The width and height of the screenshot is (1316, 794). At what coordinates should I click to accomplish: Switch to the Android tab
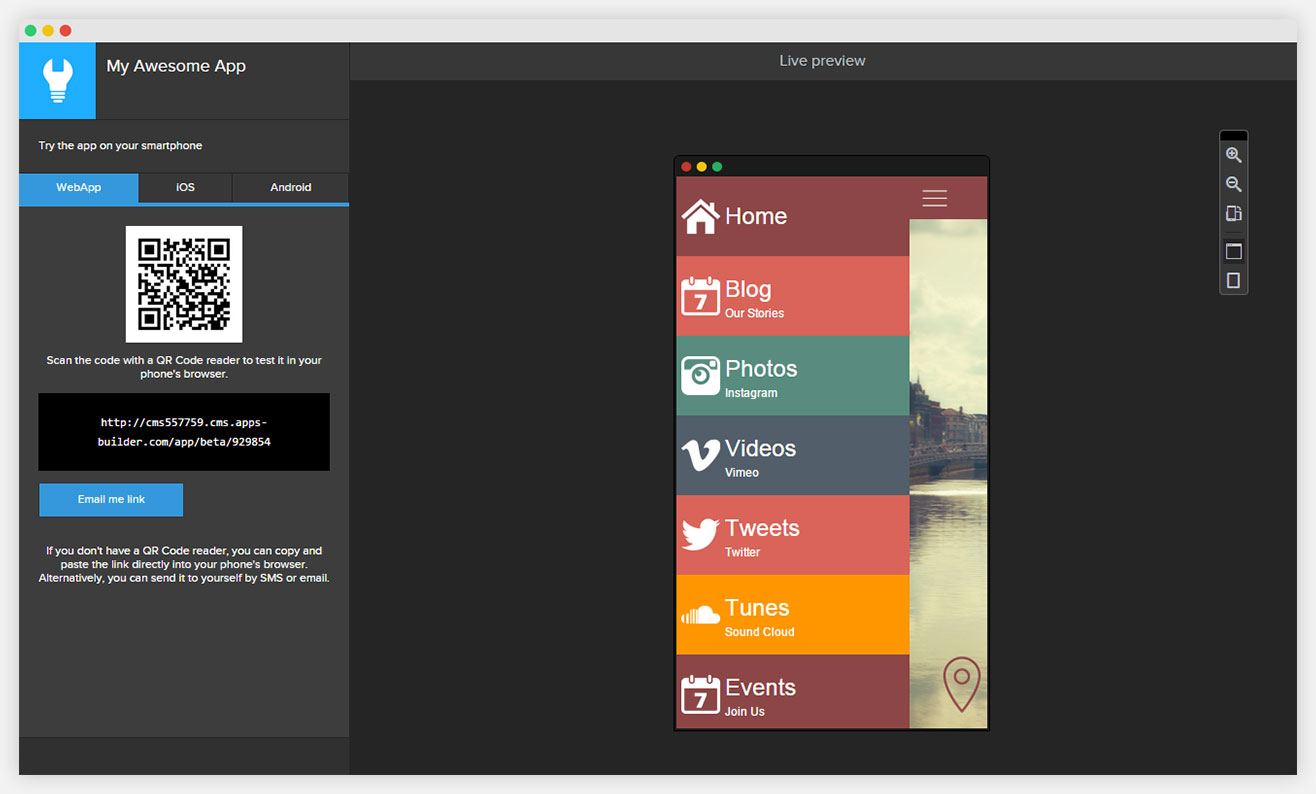pyautogui.click(x=291, y=187)
